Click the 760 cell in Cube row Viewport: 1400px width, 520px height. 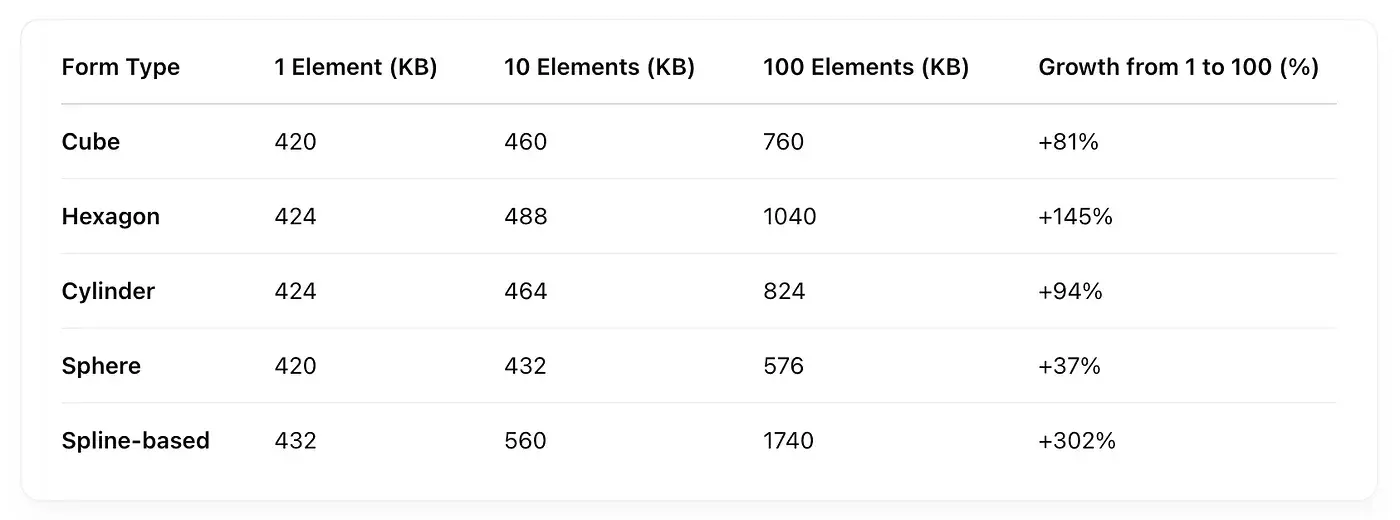click(783, 142)
